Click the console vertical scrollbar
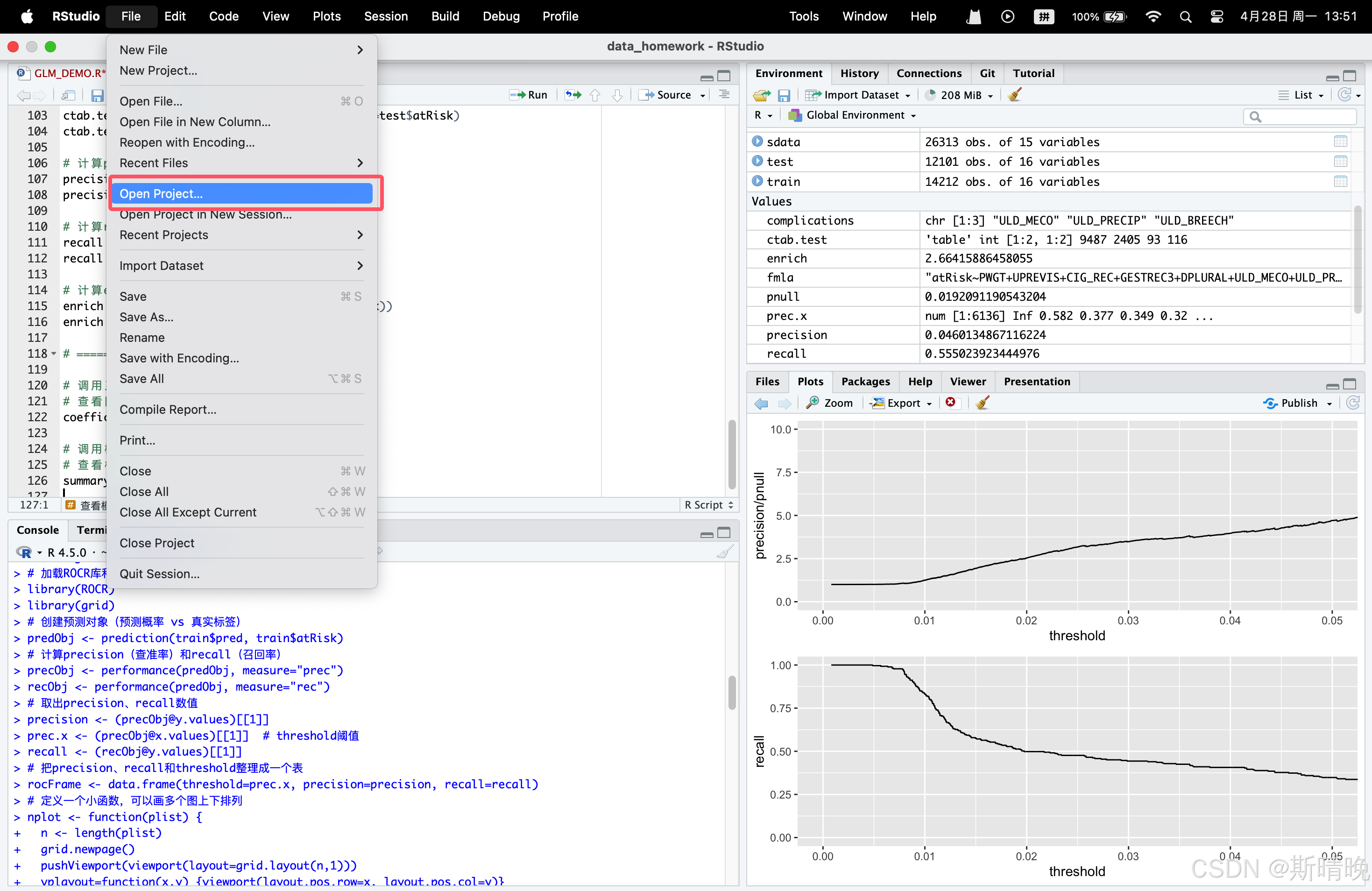 pyautogui.click(x=732, y=692)
